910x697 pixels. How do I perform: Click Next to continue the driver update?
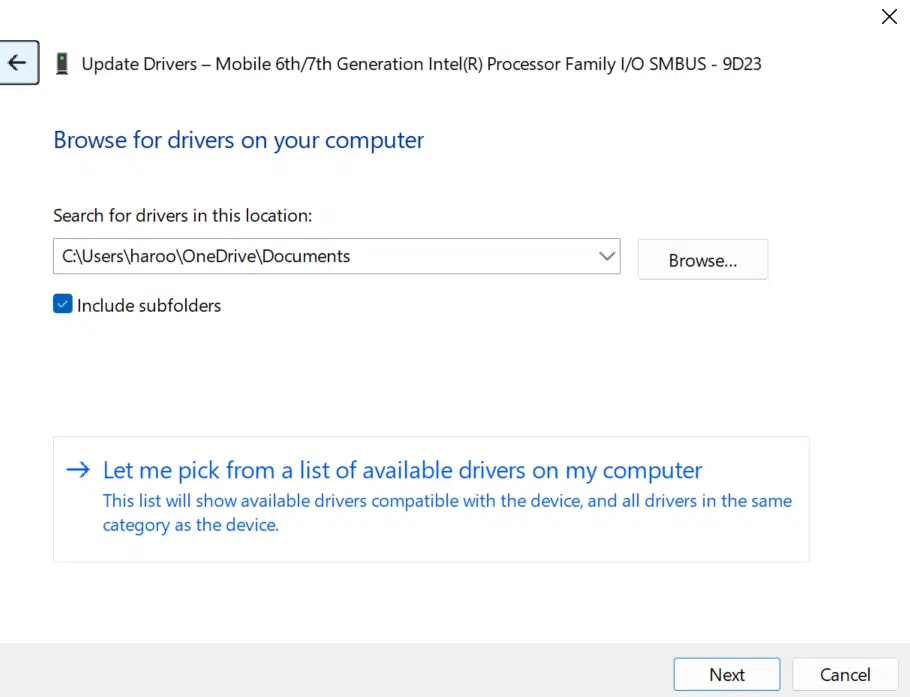pos(727,674)
